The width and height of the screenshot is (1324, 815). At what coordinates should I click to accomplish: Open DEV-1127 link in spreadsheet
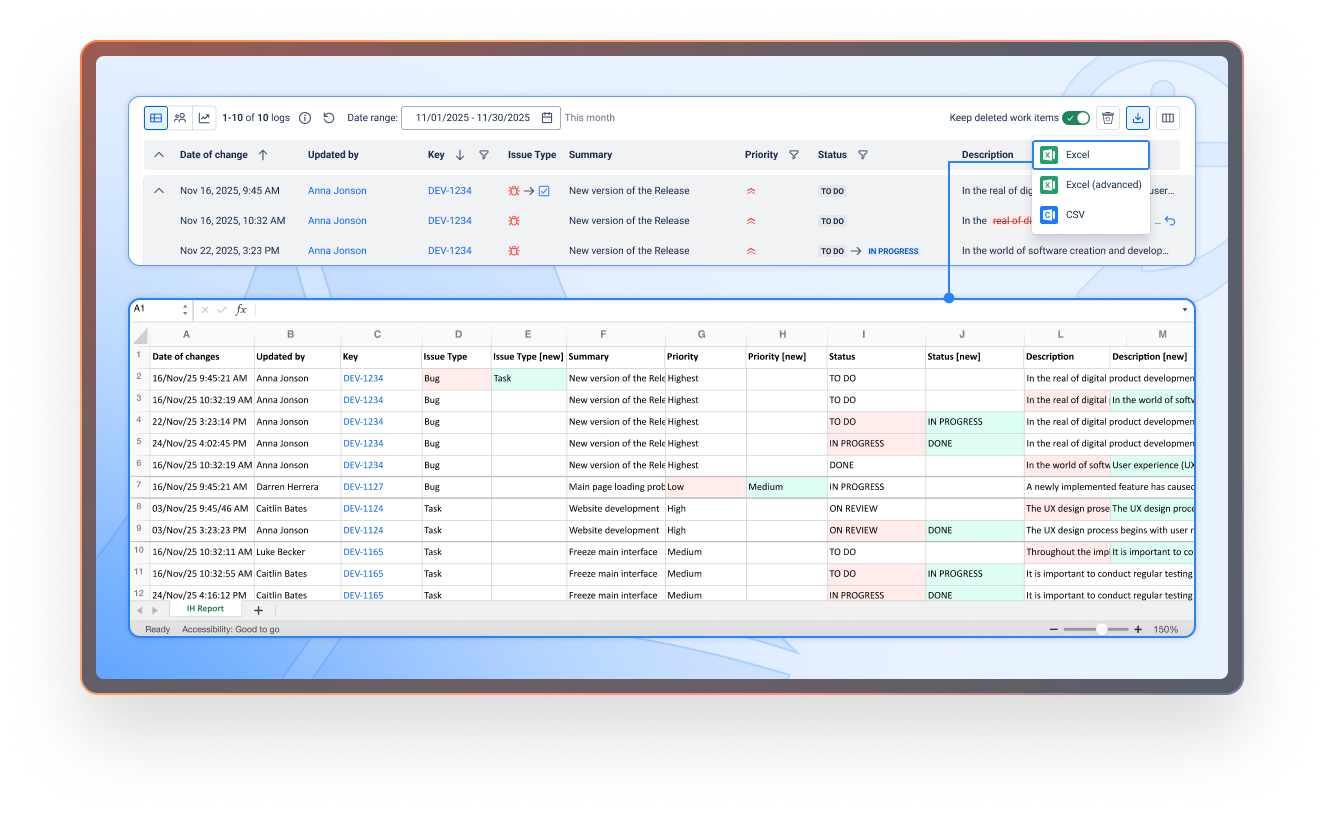(363, 487)
